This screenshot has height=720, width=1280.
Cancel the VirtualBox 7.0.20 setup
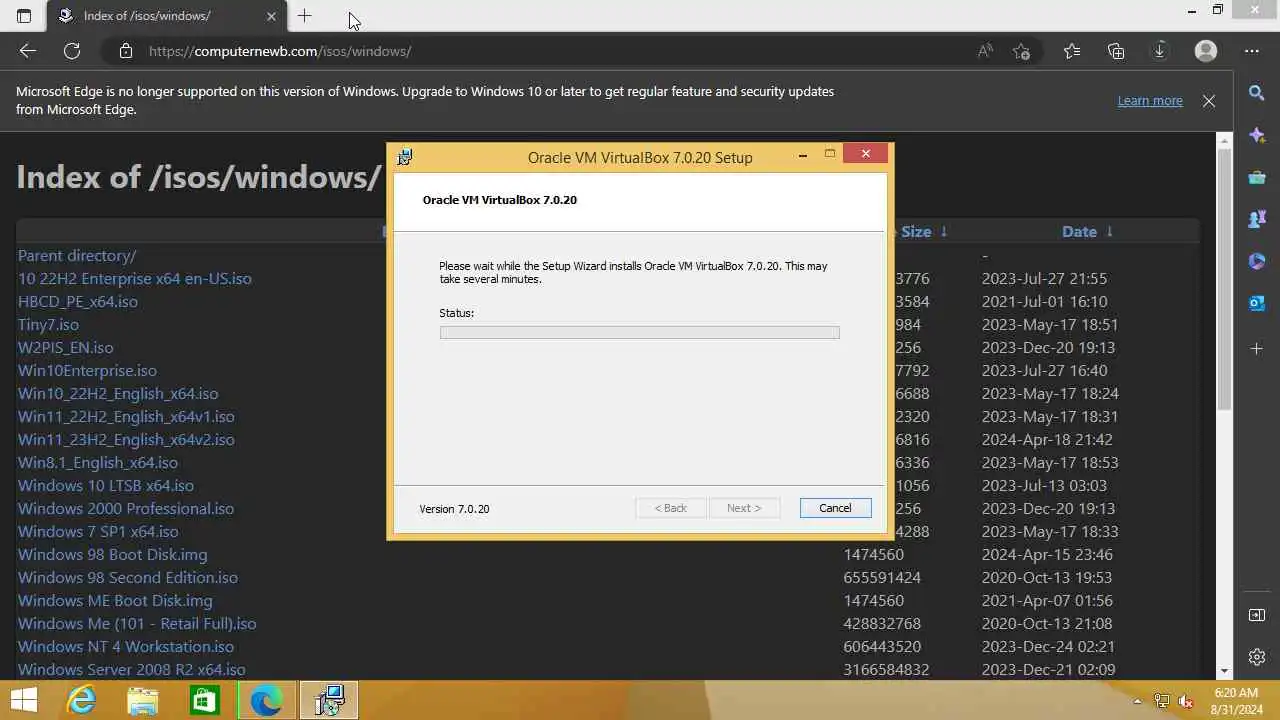[x=835, y=508]
